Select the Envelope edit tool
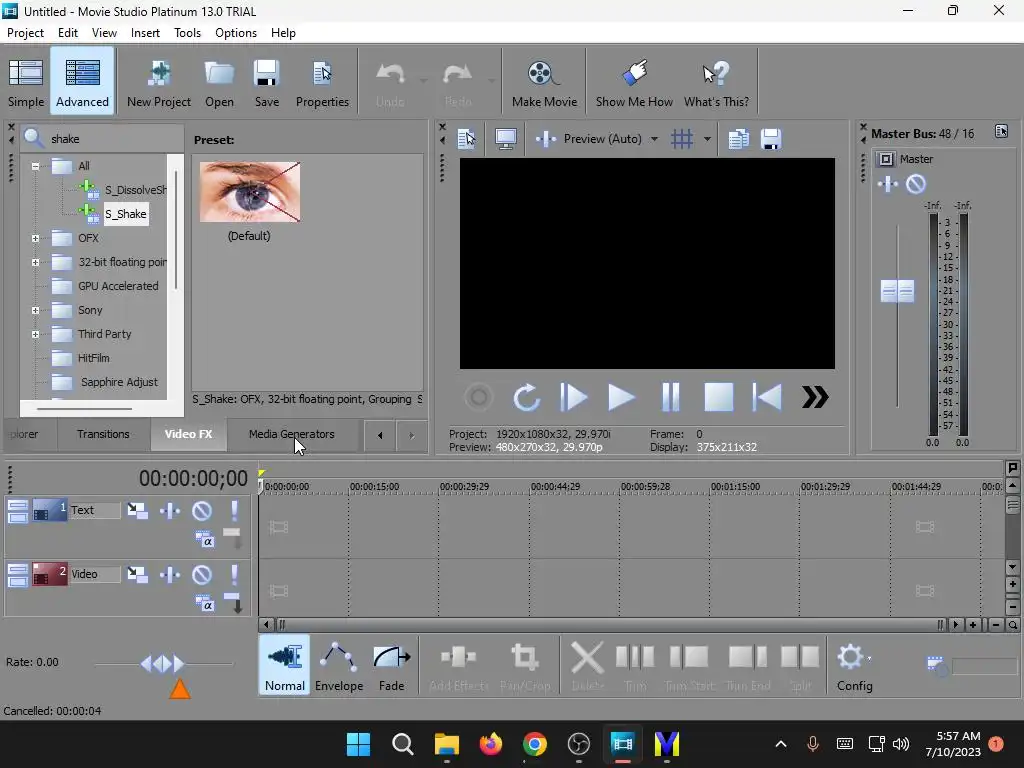The height and width of the screenshot is (768, 1024). pos(339,665)
